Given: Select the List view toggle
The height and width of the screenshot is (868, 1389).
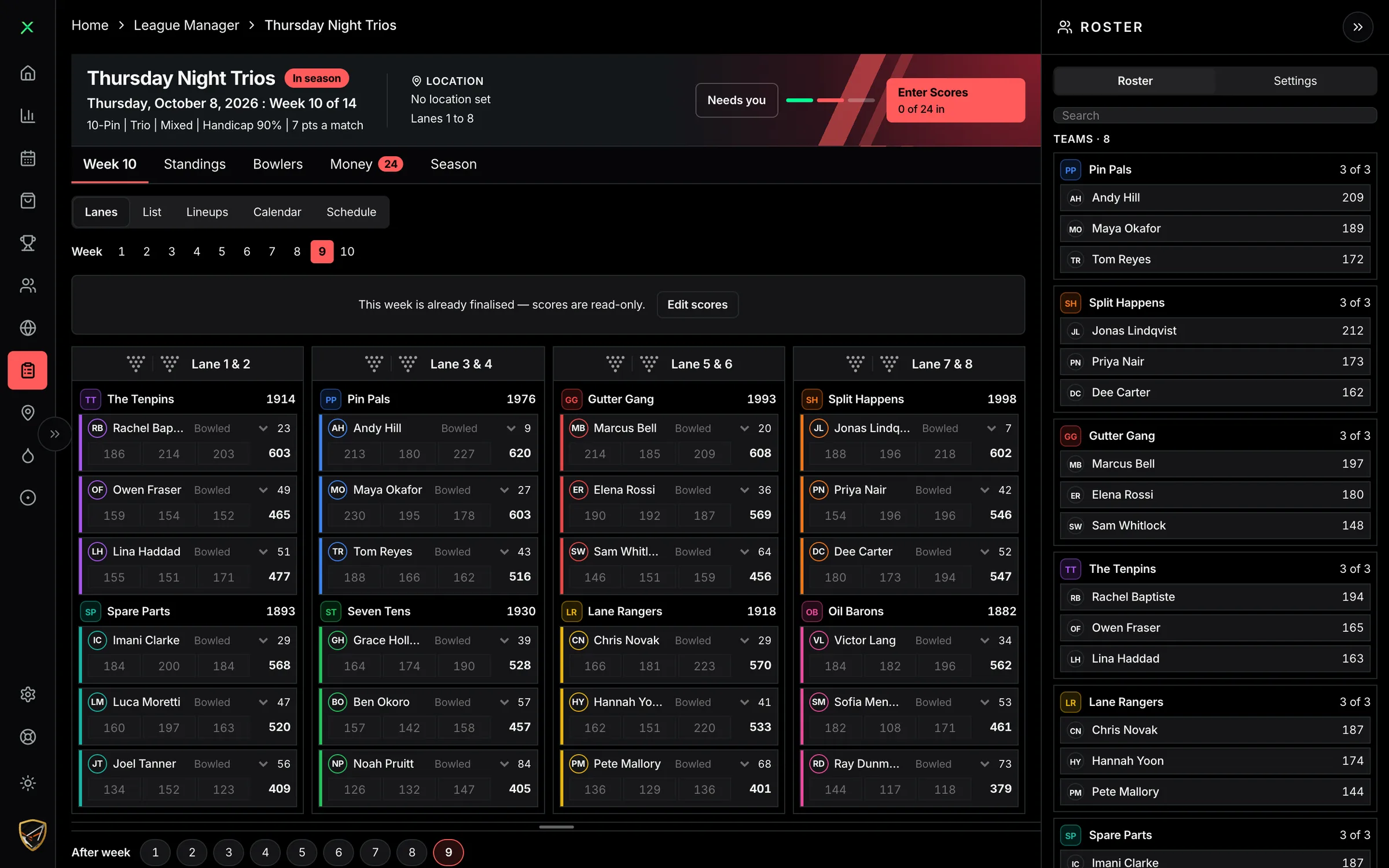Looking at the screenshot, I should [x=152, y=212].
